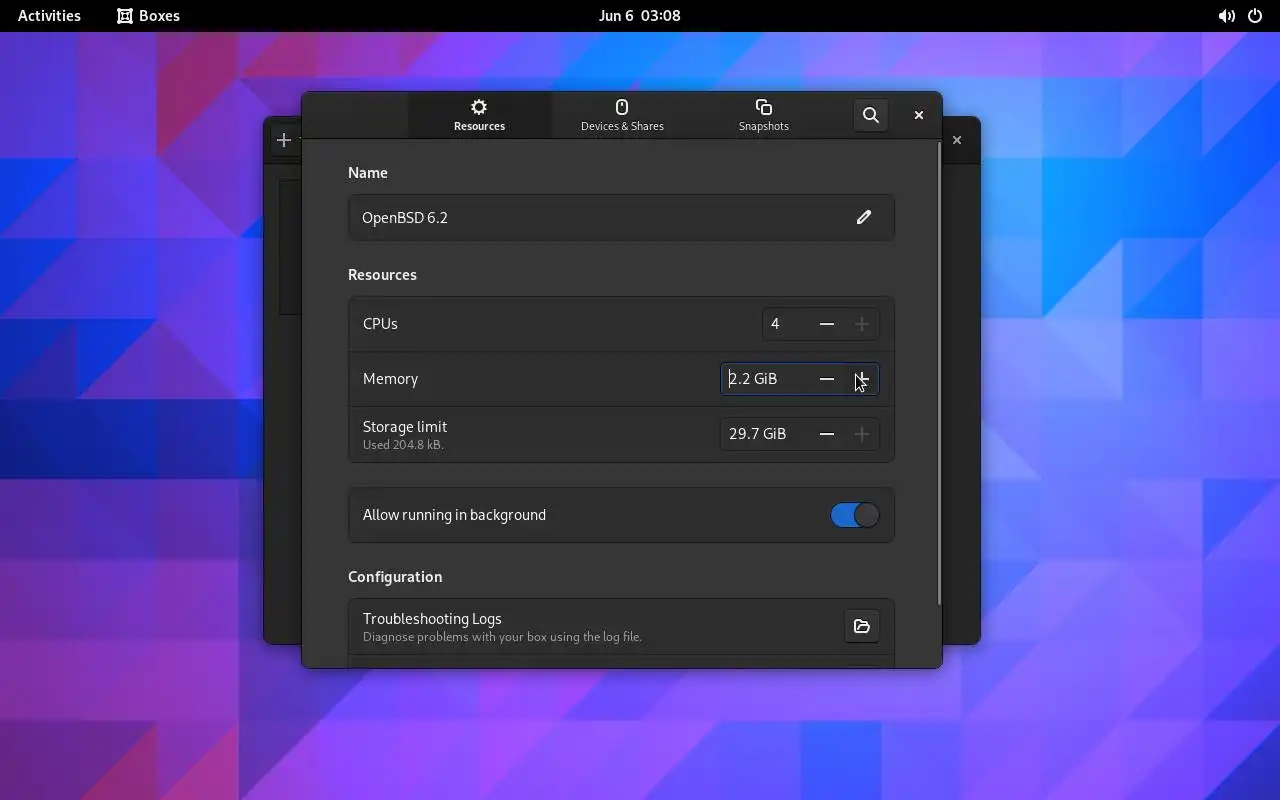Open the Activities overview
Screen dimensions: 1280x800
[x=49, y=16]
